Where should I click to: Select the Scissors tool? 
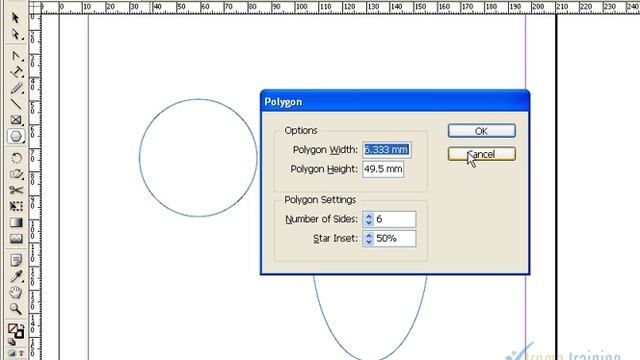click(16, 190)
